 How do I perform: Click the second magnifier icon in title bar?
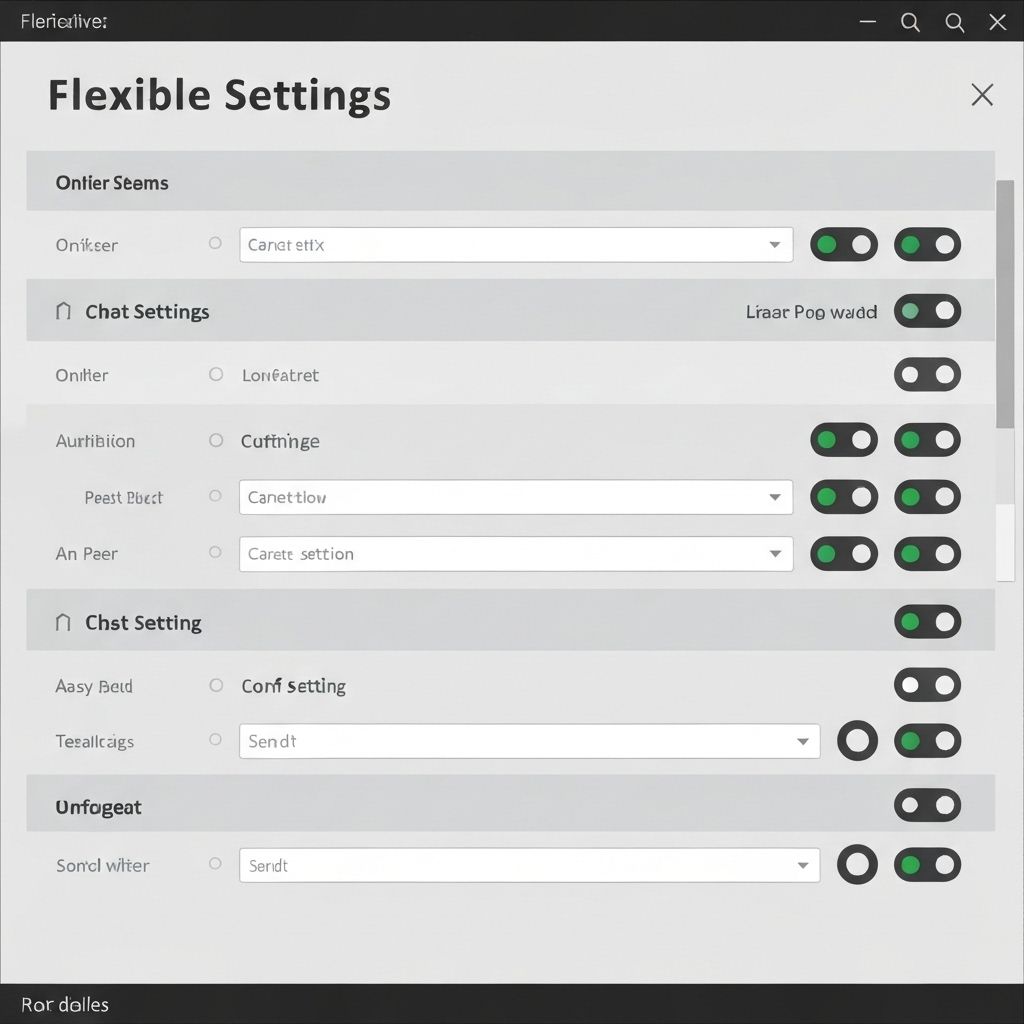pyautogui.click(x=954, y=22)
